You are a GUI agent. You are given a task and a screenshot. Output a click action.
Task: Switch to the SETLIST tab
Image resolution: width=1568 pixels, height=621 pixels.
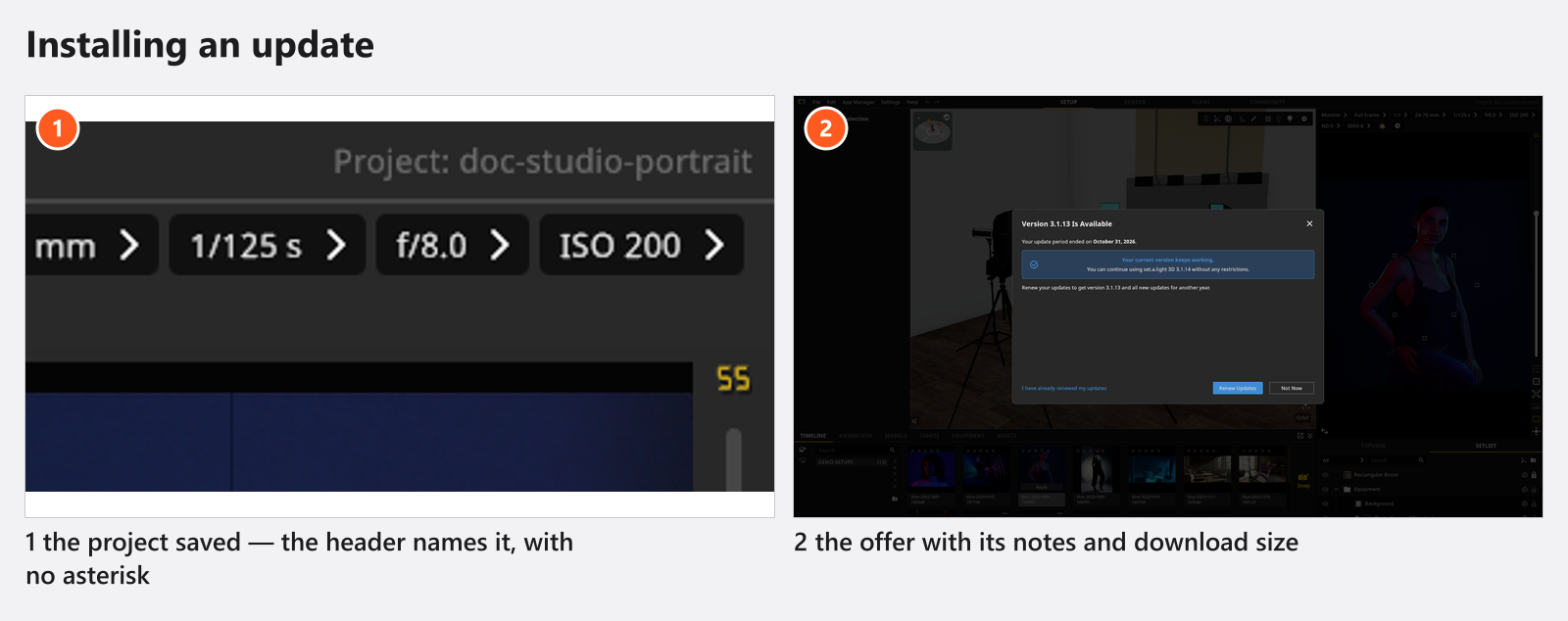pos(1486,446)
